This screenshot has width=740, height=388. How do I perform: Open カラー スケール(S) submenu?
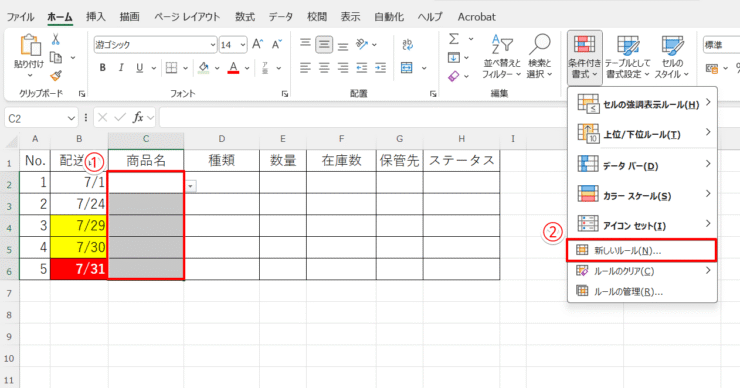pos(642,194)
